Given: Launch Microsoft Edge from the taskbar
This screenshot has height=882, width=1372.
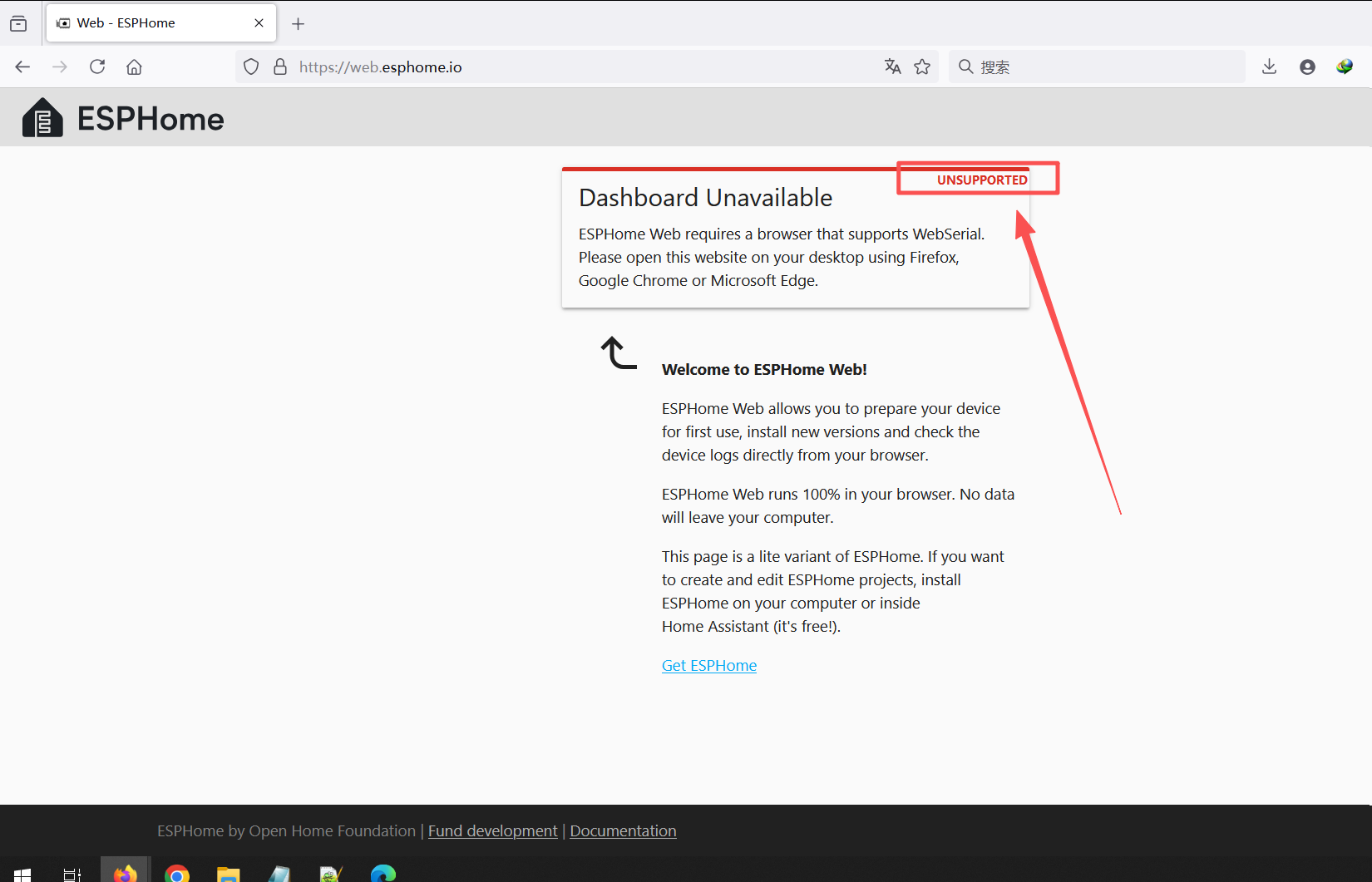Looking at the screenshot, I should coord(383,873).
